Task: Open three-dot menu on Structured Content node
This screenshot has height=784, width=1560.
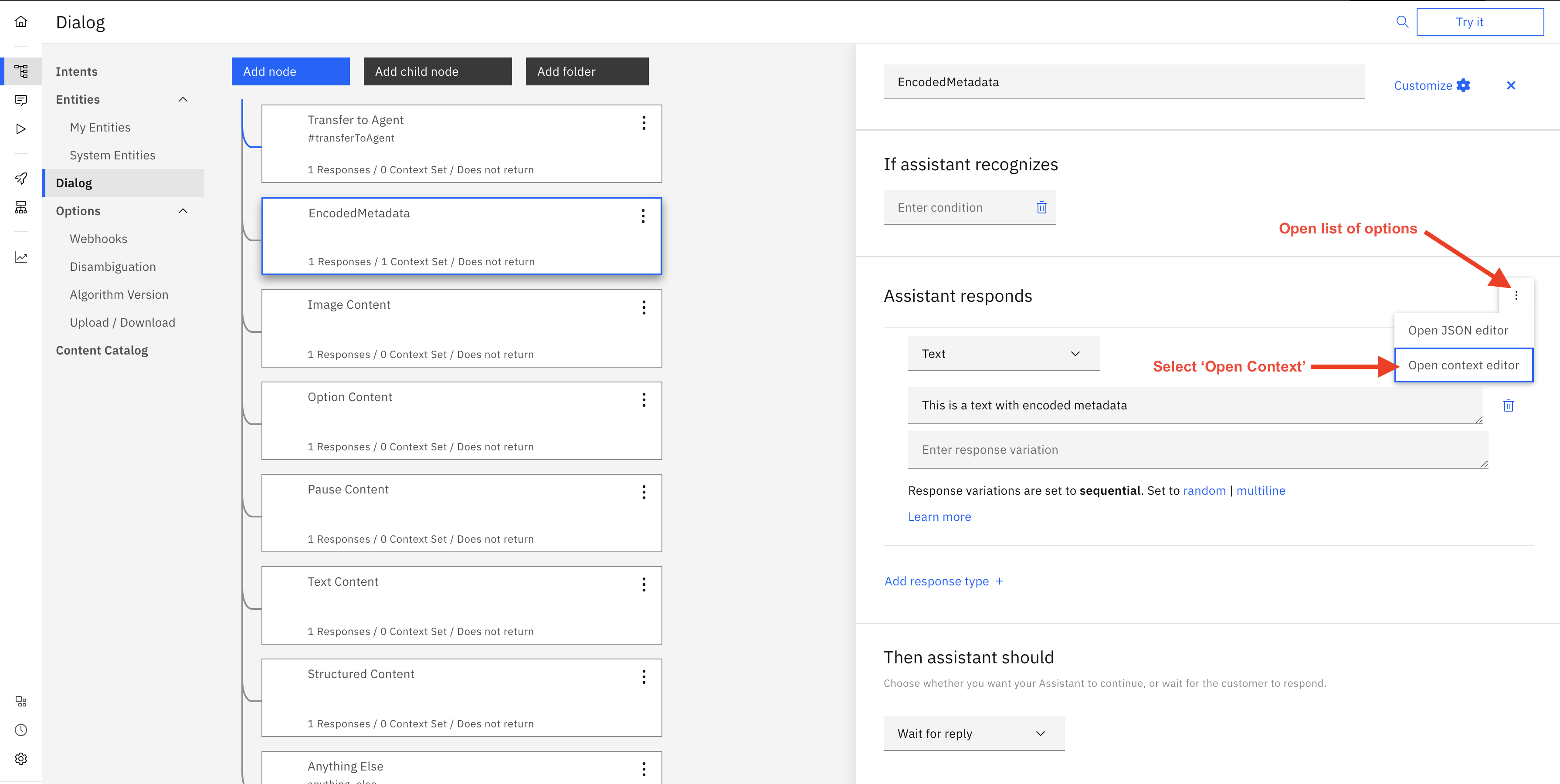Action: 644,677
